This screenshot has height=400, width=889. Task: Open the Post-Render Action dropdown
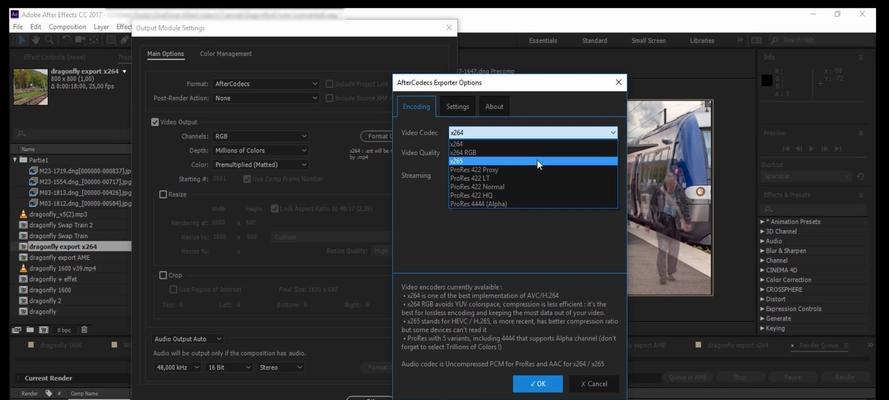[266, 98]
